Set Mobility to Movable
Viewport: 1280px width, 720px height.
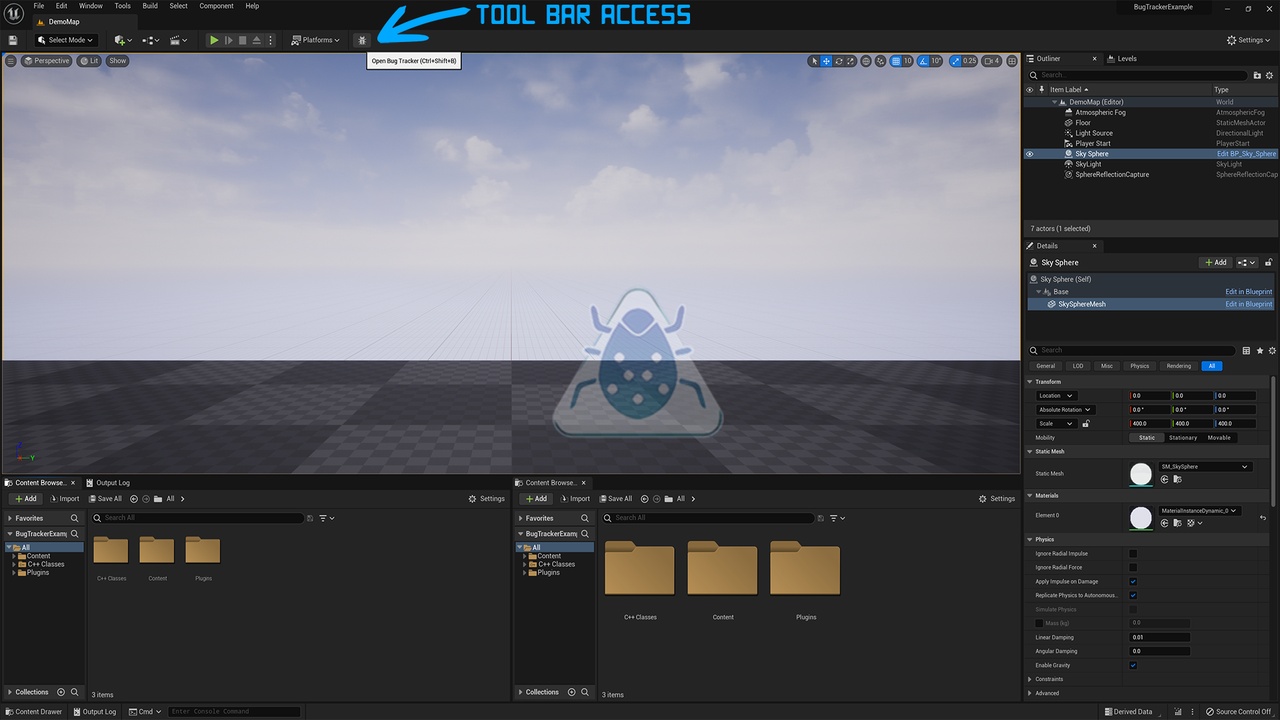[x=1219, y=438]
